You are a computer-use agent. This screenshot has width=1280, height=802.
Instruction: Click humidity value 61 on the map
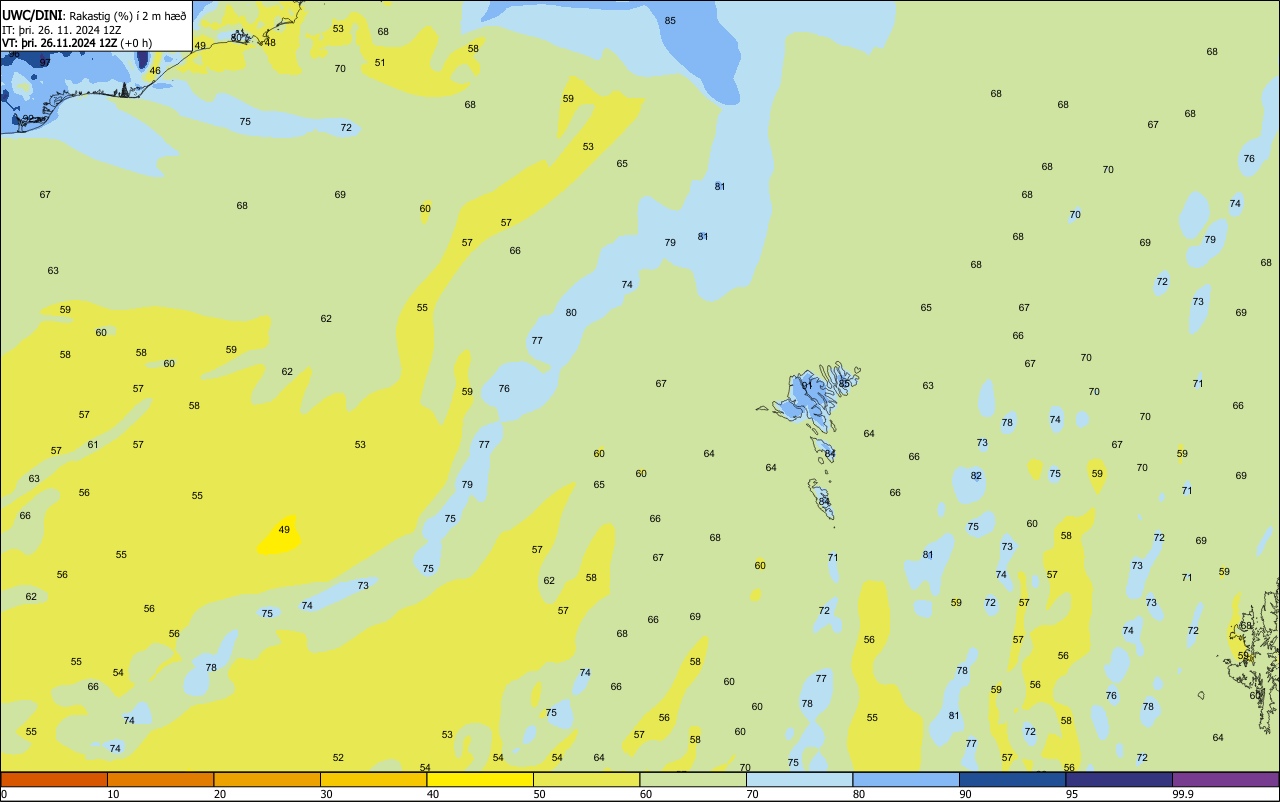click(x=93, y=445)
